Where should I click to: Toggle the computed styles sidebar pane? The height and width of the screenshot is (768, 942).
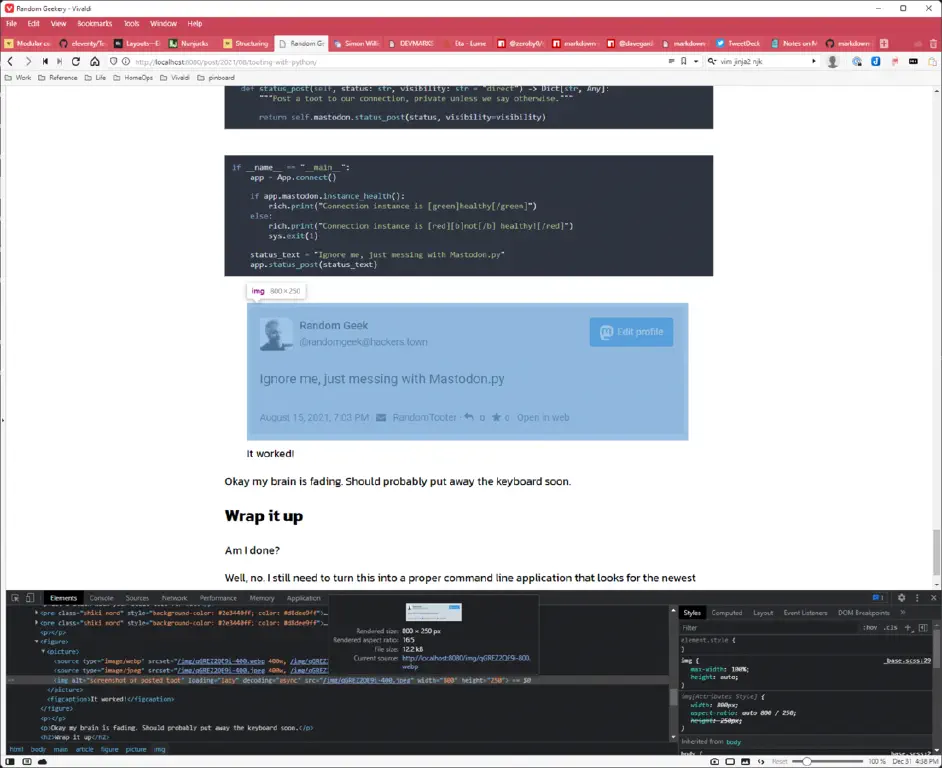coord(923,627)
